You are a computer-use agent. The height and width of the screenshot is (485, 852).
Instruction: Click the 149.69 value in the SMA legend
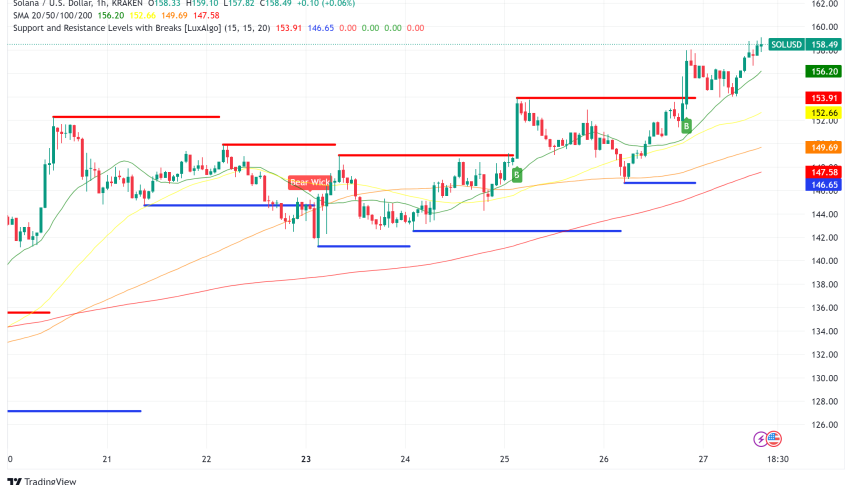[x=174, y=16]
